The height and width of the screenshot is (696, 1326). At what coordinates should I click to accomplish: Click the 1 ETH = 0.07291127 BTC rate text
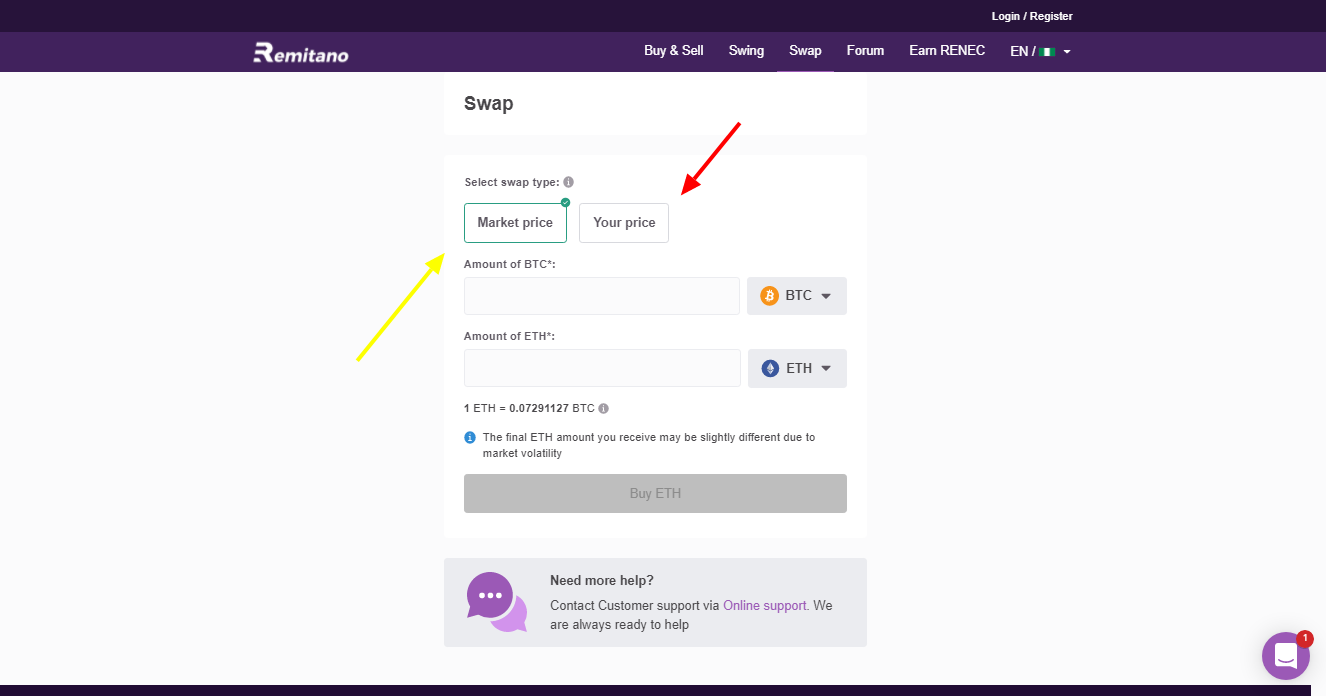529,408
